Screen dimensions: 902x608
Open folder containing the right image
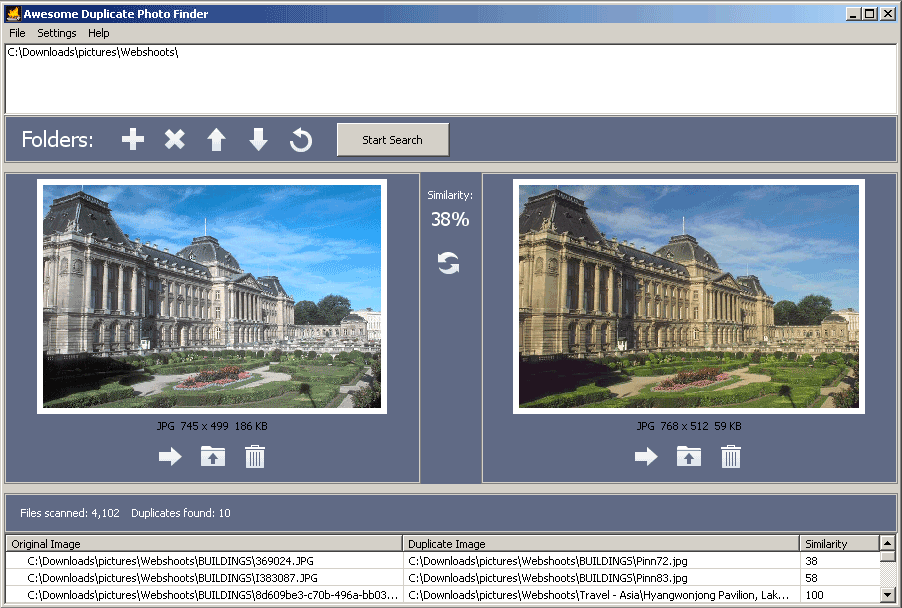(x=688, y=456)
